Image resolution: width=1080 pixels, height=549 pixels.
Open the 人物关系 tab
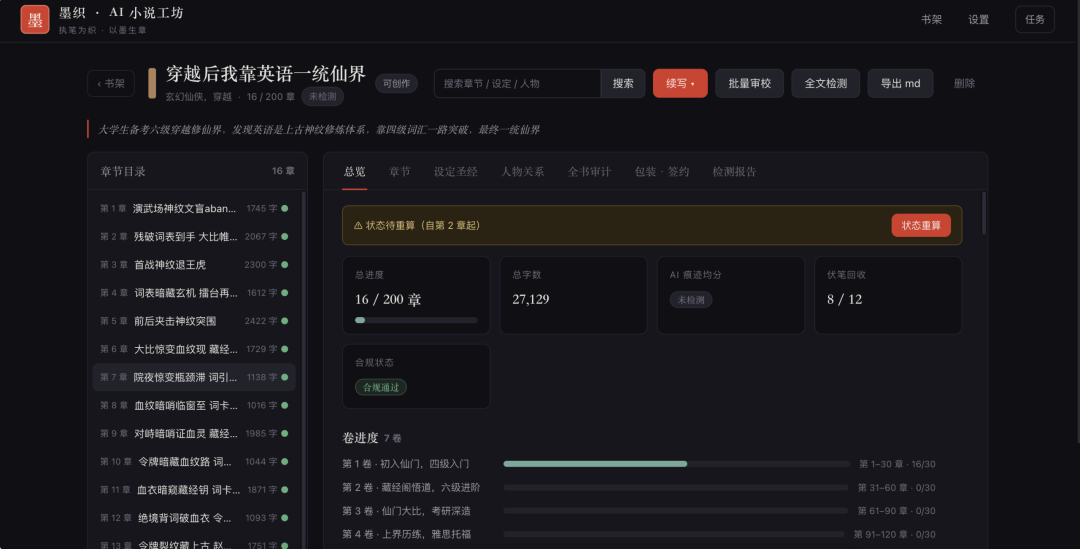click(522, 172)
